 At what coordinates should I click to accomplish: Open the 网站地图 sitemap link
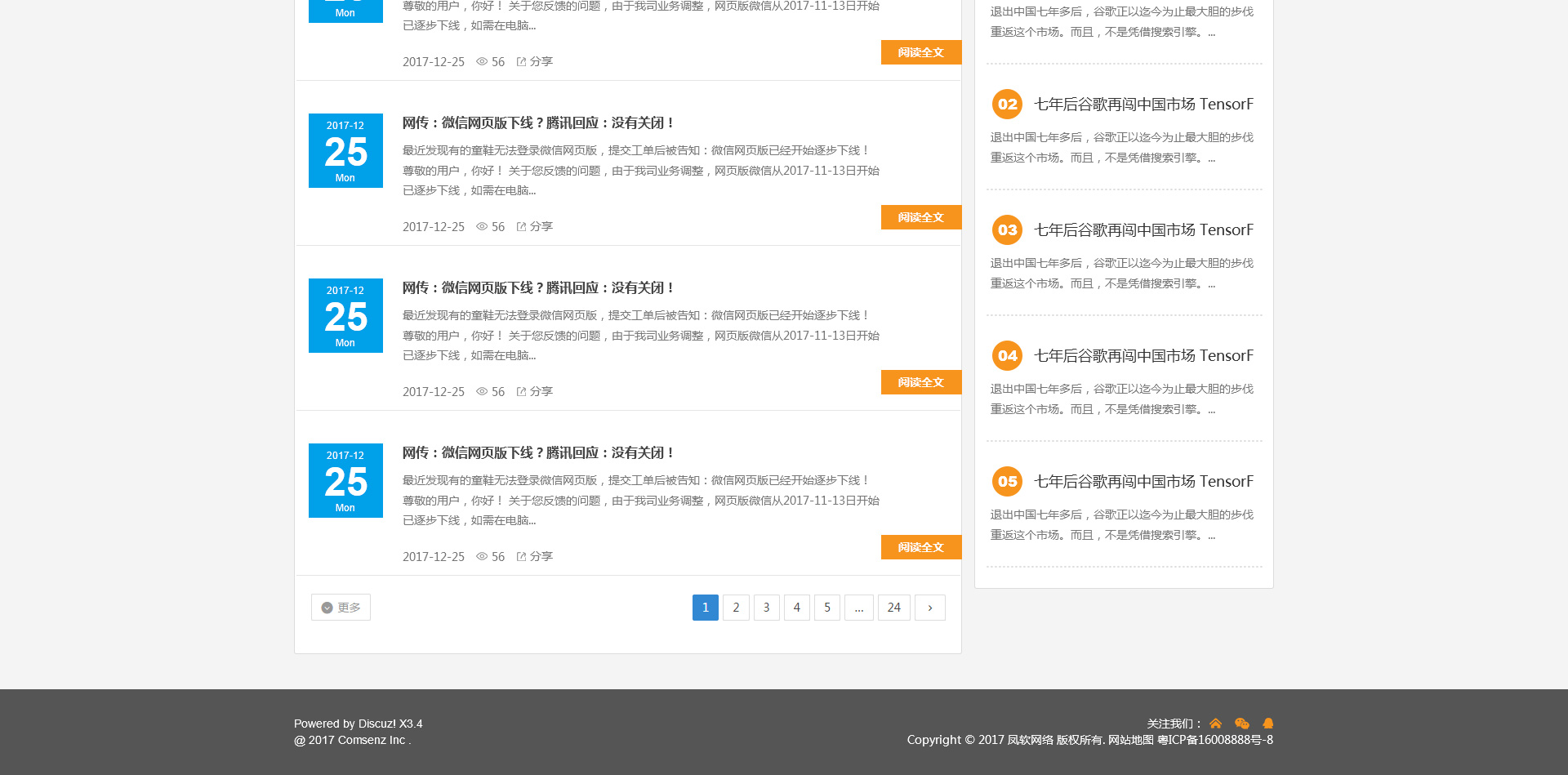pos(1130,740)
